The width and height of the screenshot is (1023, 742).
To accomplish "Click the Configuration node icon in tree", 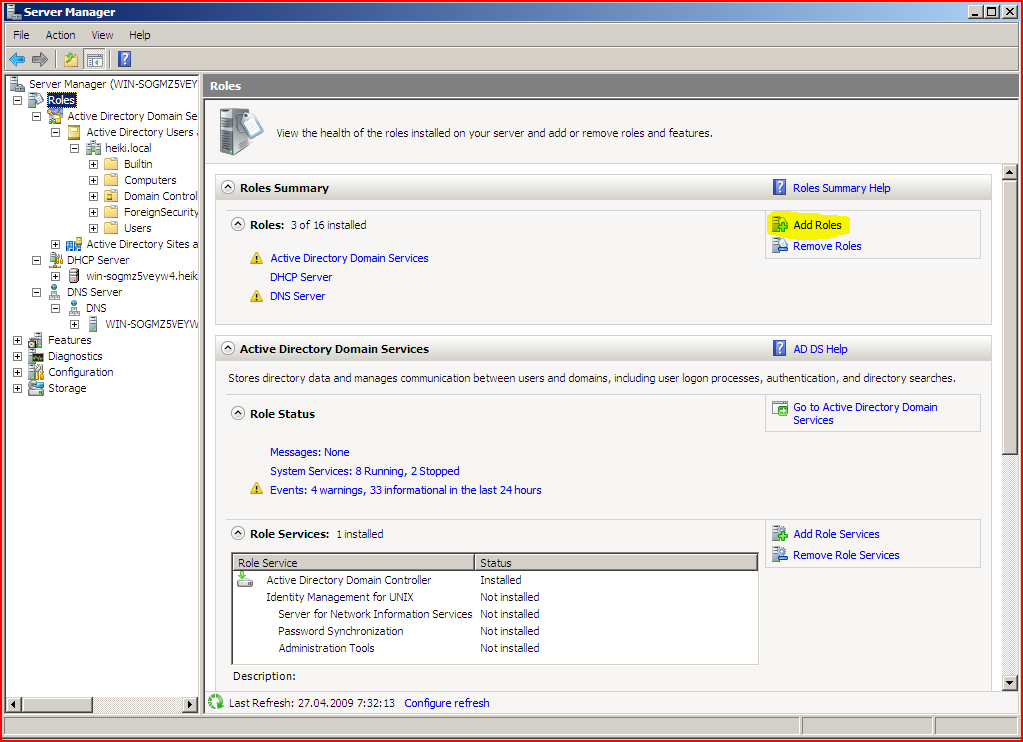I will (36, 372).
